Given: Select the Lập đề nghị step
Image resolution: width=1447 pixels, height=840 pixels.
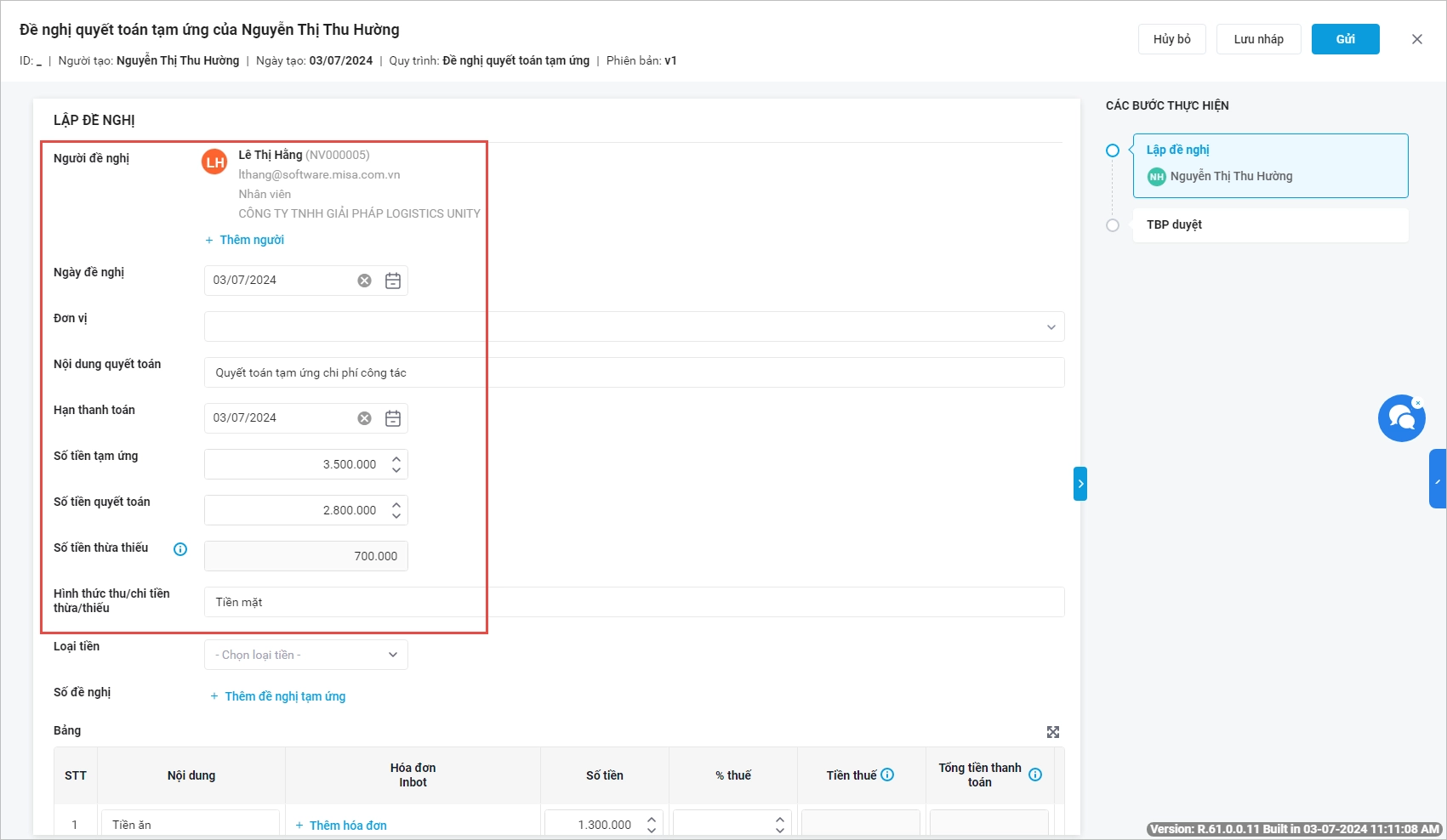Looking at the screenshot, I should coord(1270,166).
